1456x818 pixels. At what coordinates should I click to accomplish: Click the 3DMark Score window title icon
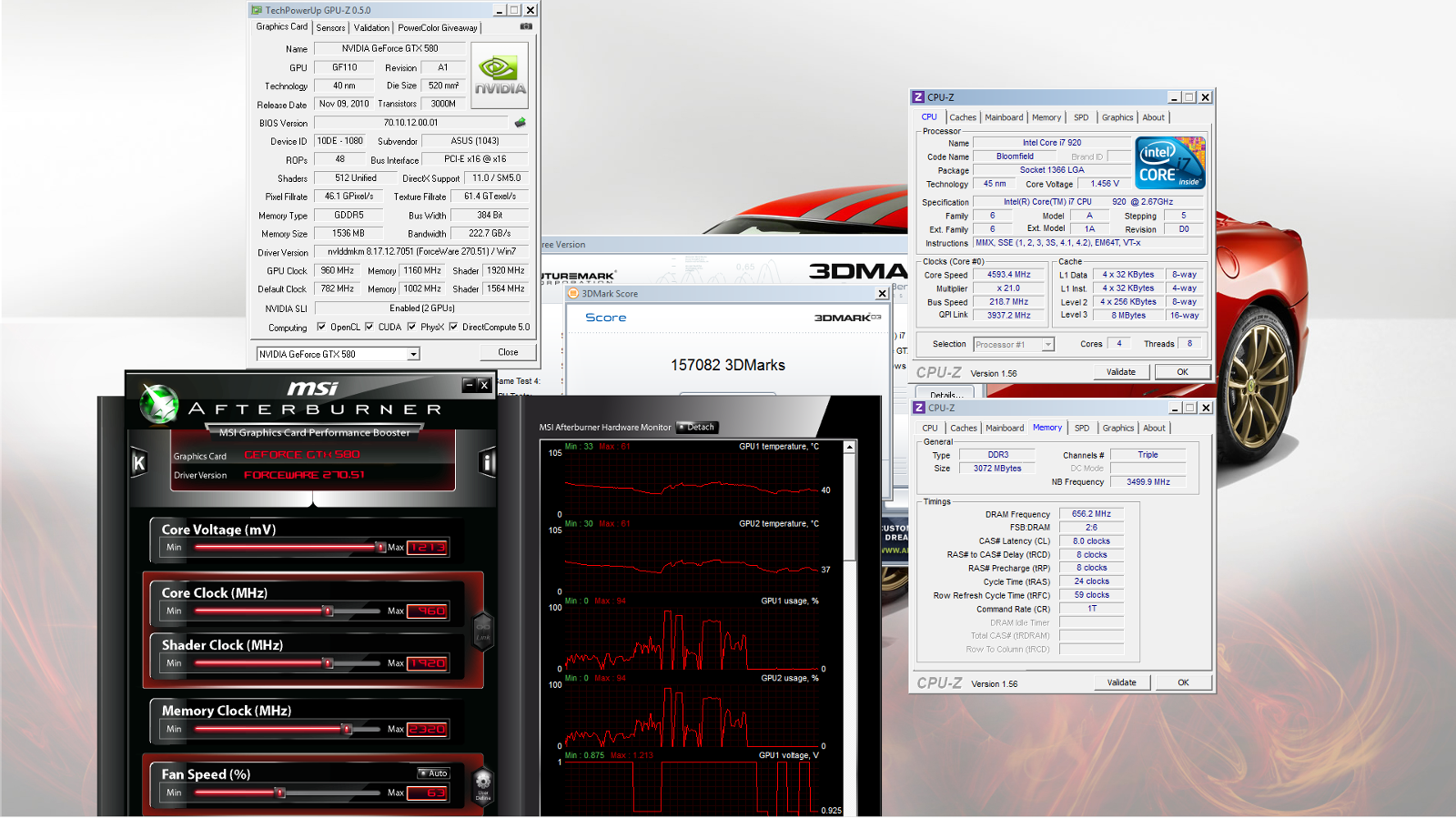(x=573, y=294)
